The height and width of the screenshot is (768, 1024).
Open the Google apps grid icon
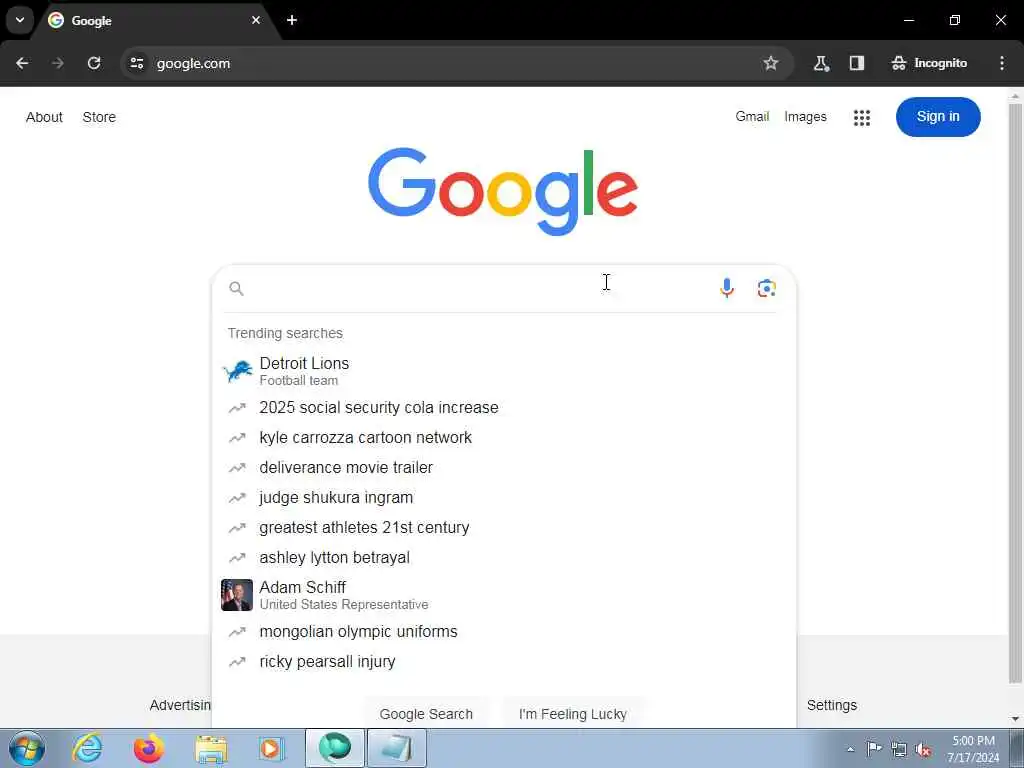click(x=861, y=118)
